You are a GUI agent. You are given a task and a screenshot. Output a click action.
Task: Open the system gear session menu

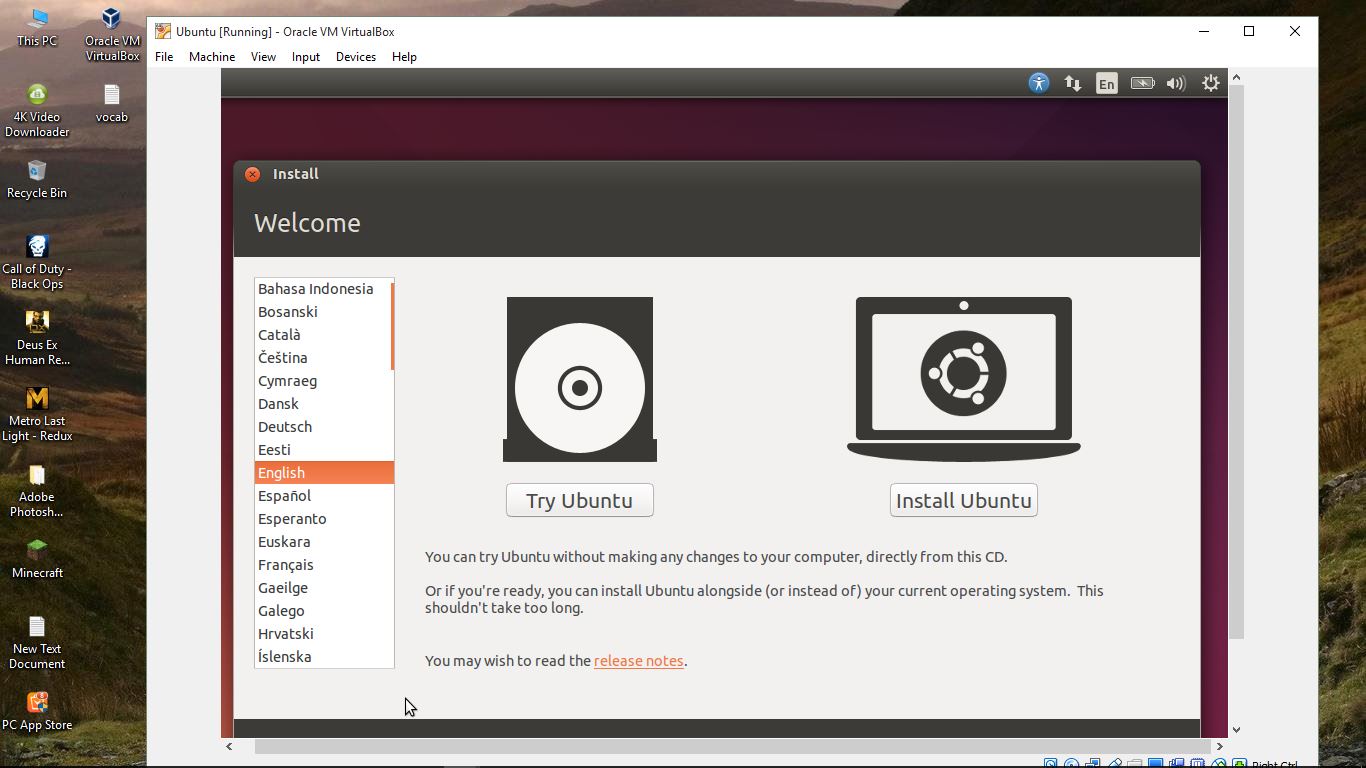[1211, 83]
